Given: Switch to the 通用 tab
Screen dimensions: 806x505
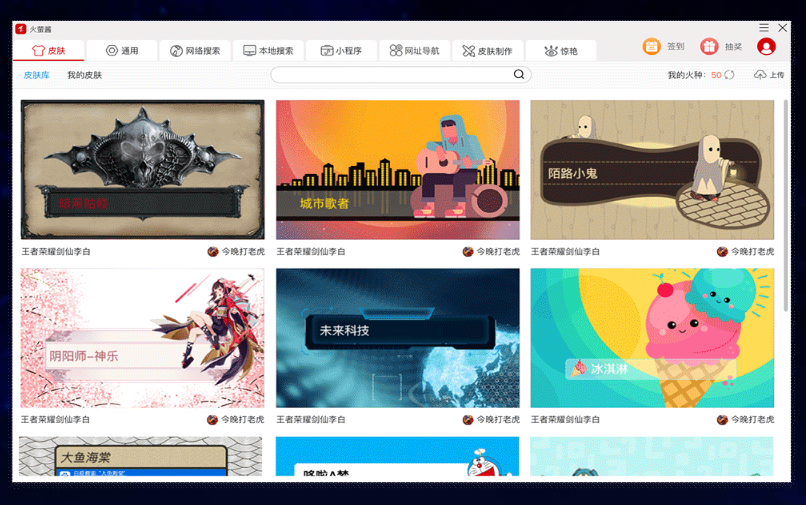Looking at the screenshot, I should click(122, 50).
